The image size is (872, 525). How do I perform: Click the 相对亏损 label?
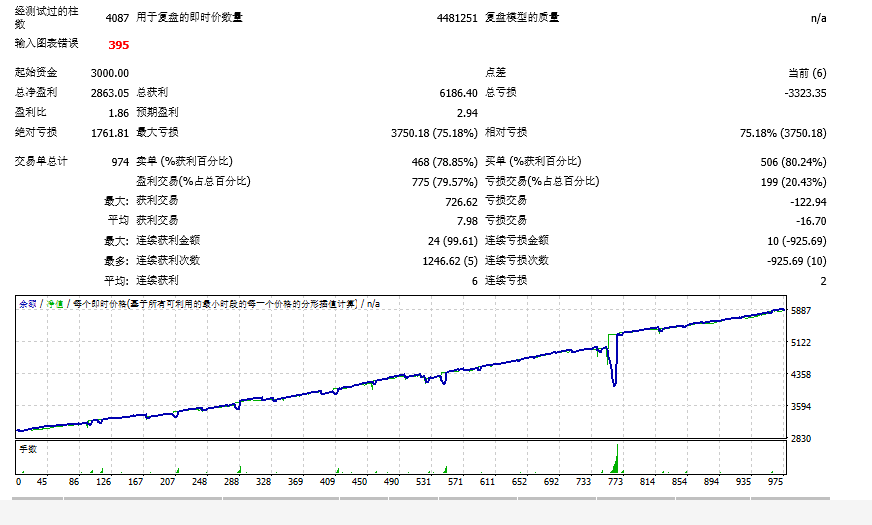click(x=506, y=132)
